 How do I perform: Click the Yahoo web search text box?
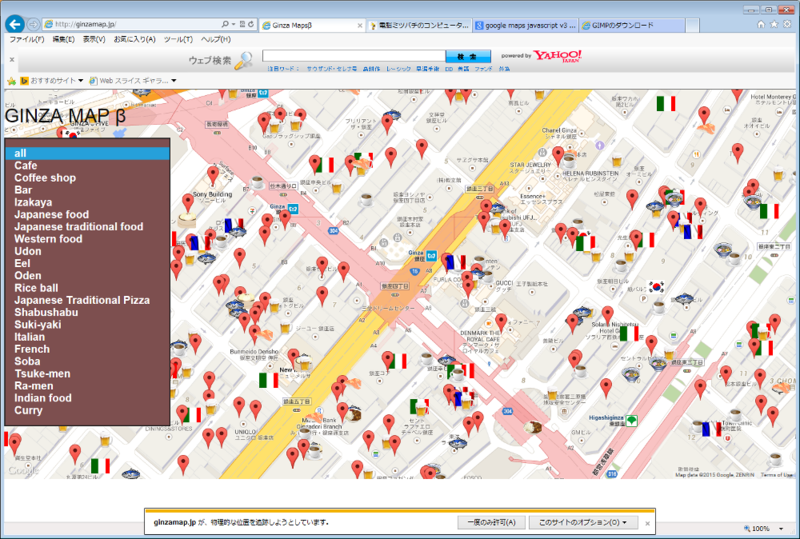[354, 56]
